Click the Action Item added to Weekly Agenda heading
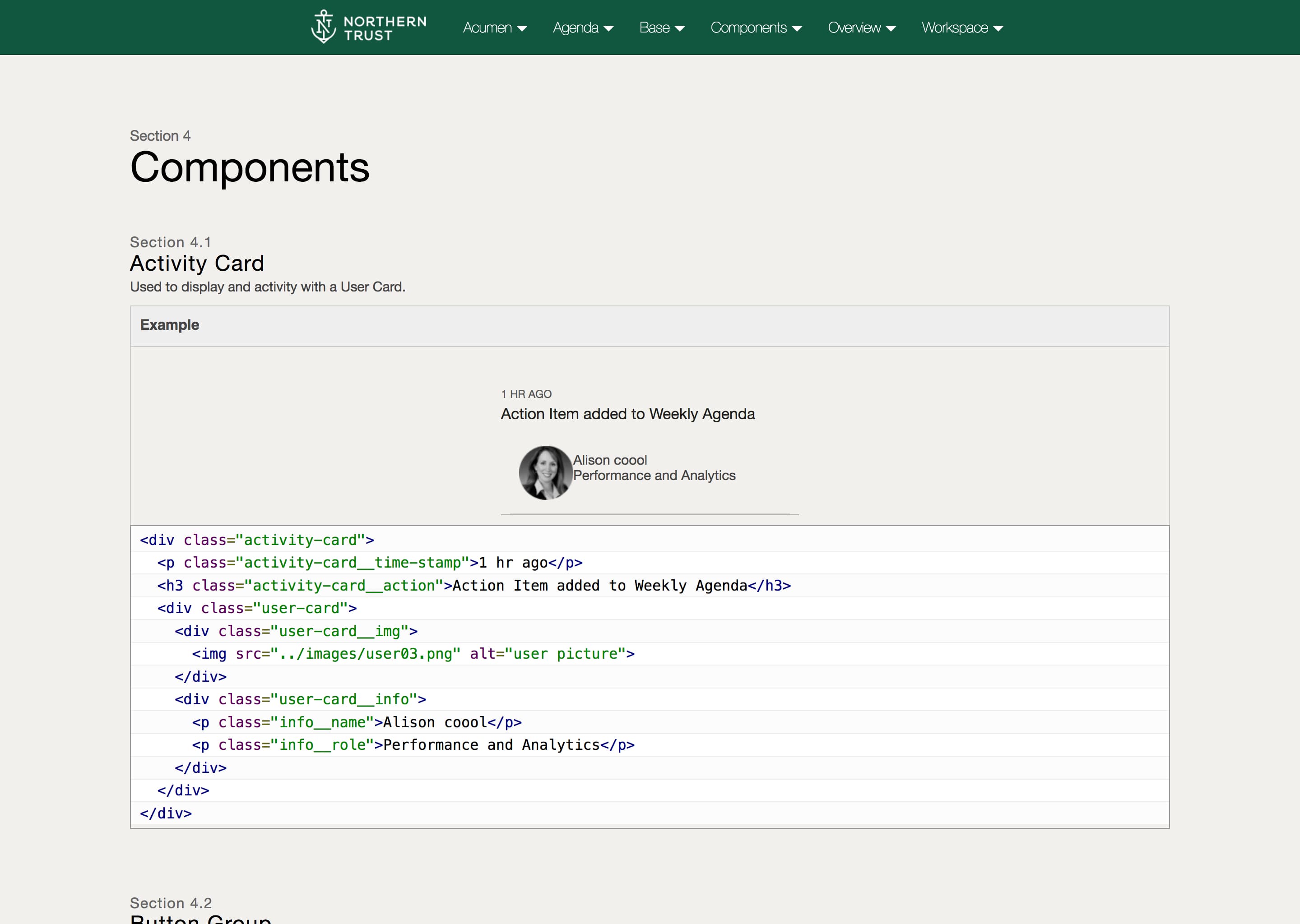Screen dimensions: 1300x924 [x=628, y=414]
